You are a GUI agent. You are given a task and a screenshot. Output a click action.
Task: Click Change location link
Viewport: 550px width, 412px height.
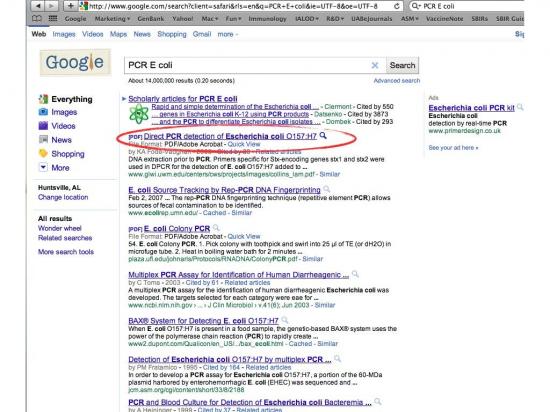pyautogui.click(x=63, y=197)
